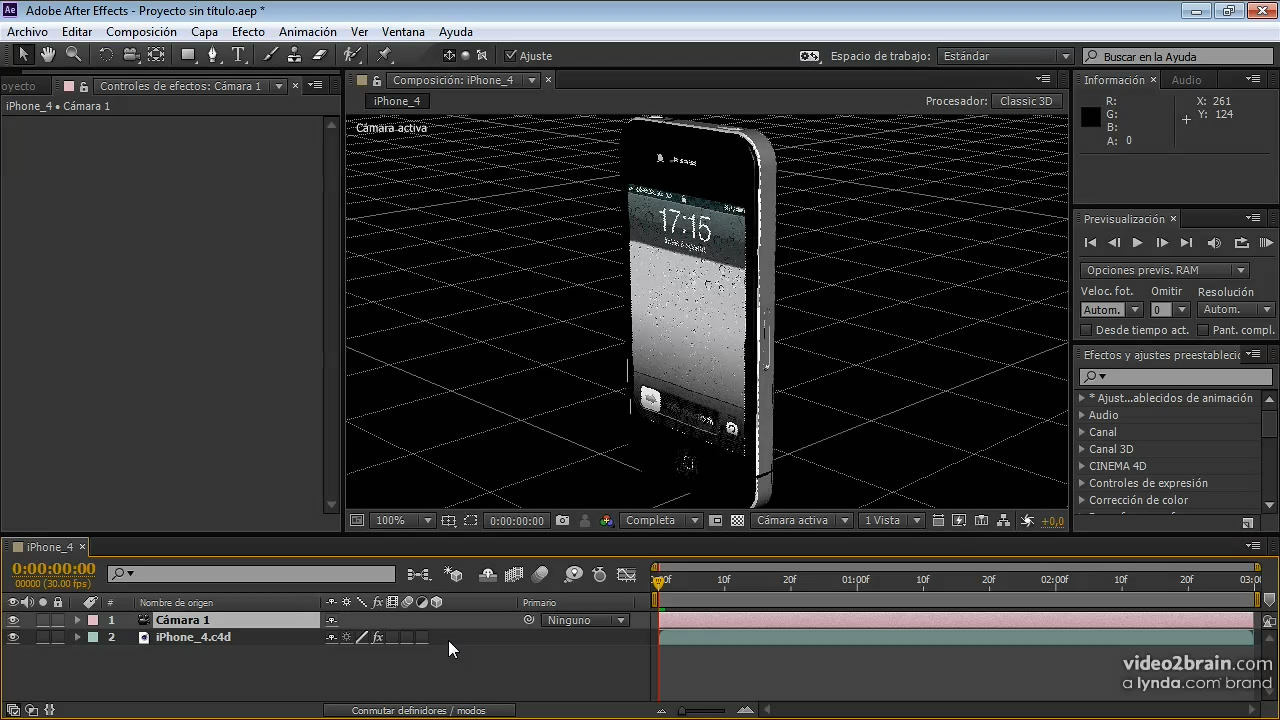Open the 1 Vista layout dropdown

[x=892, y=521]
